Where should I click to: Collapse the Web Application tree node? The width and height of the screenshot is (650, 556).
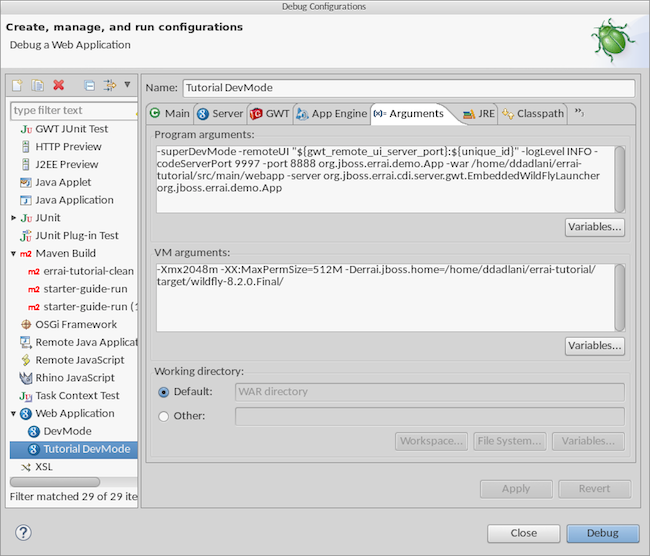pos(13,413)
